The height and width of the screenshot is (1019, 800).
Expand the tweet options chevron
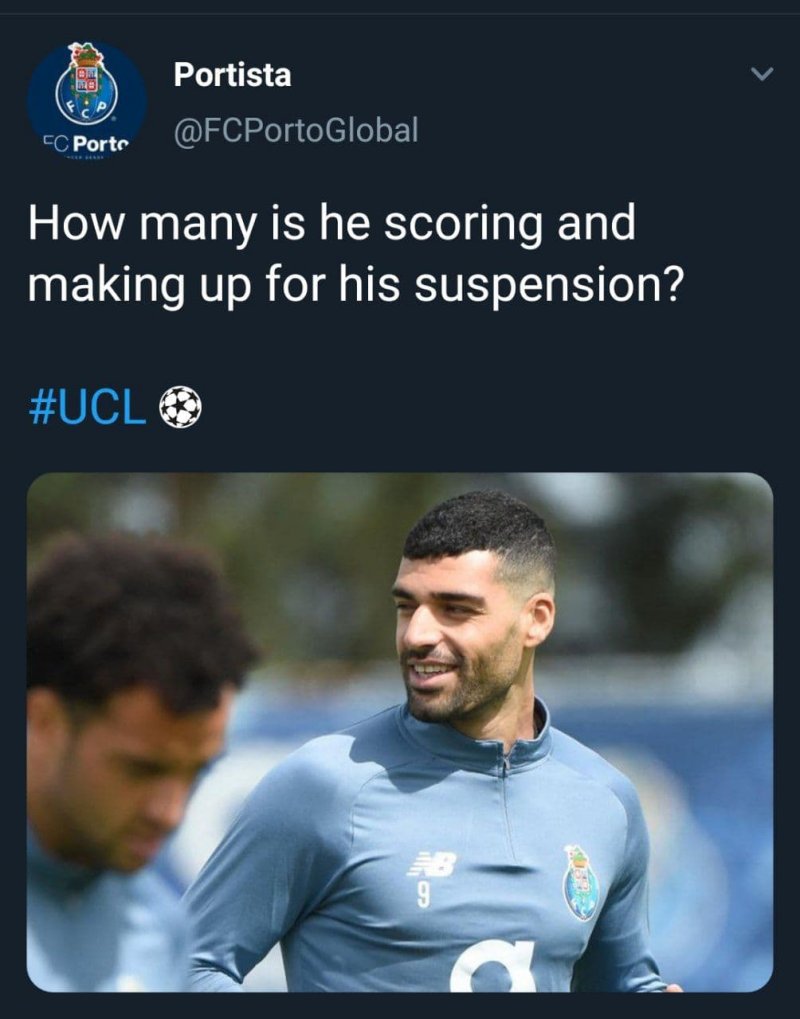pos(761,75)
